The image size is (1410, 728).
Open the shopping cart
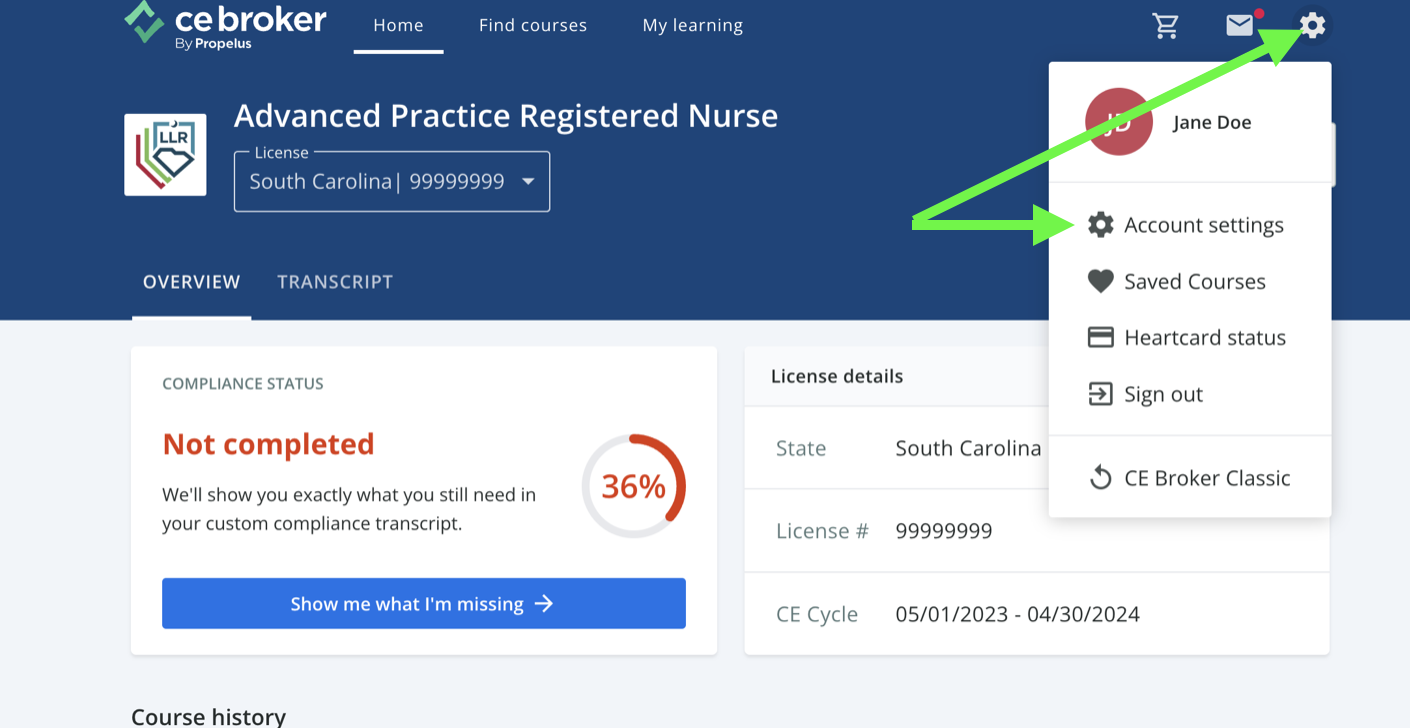point(1166,26)
